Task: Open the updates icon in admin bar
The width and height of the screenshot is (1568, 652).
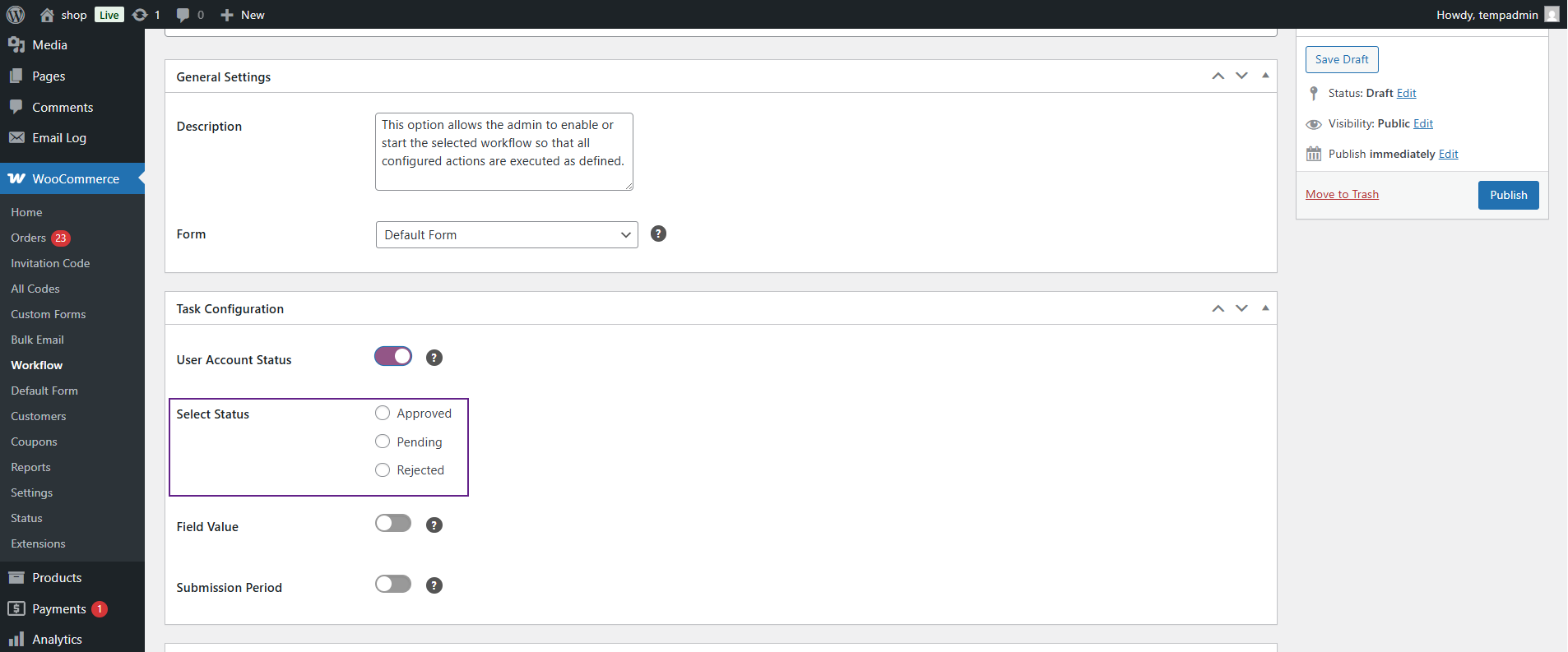Action: click(x=141, y=15)
